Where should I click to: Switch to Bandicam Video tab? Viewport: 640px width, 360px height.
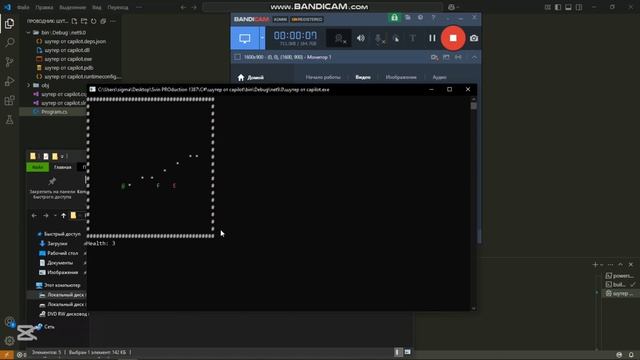click(x=363, y=77)
